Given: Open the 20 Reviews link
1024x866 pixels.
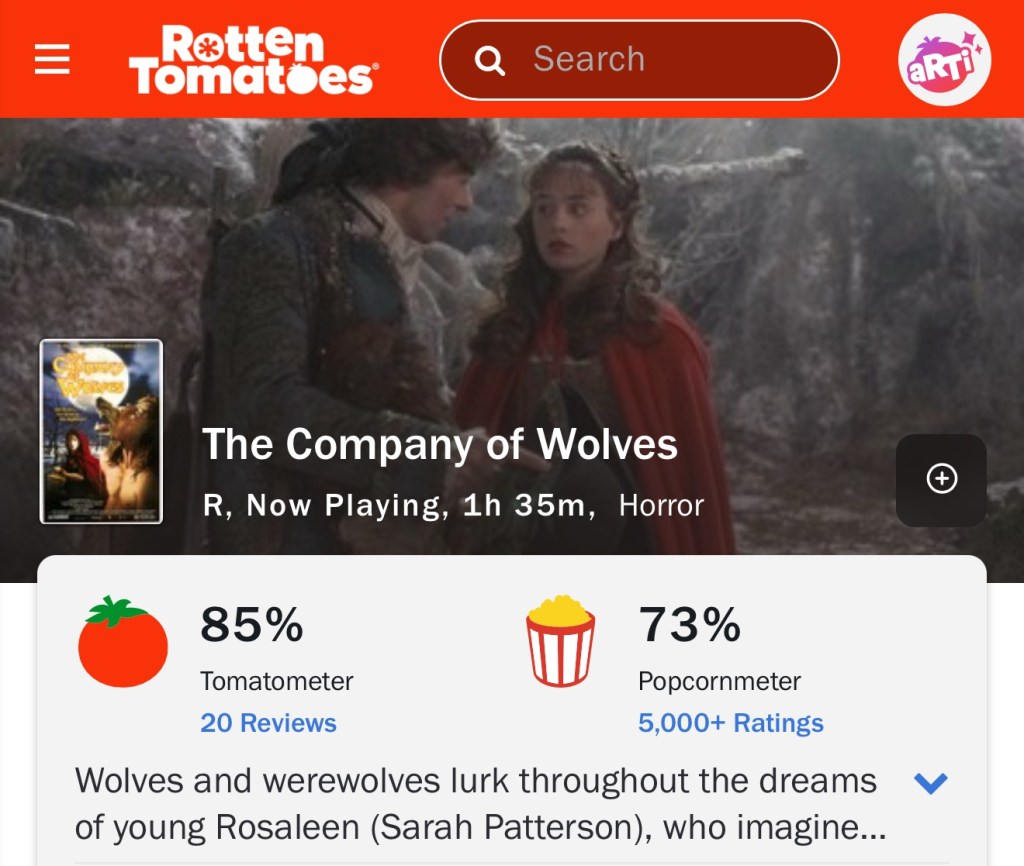Looking at the screenshot, I should tap(268, 723).
